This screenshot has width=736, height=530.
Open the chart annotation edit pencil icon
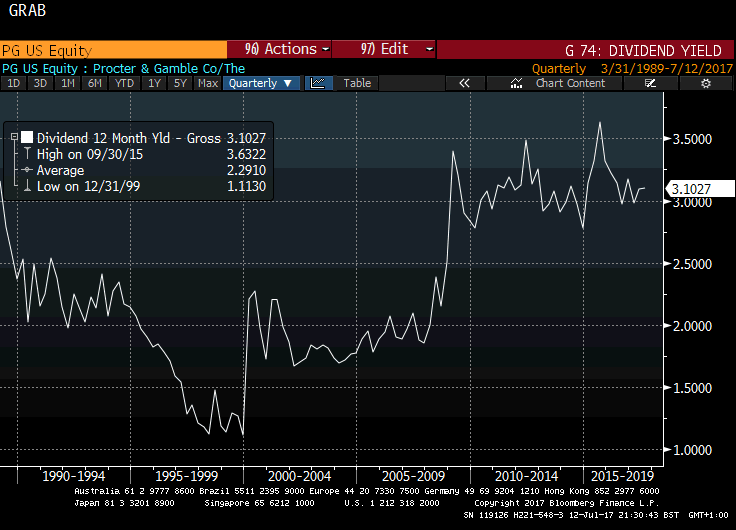650,83
